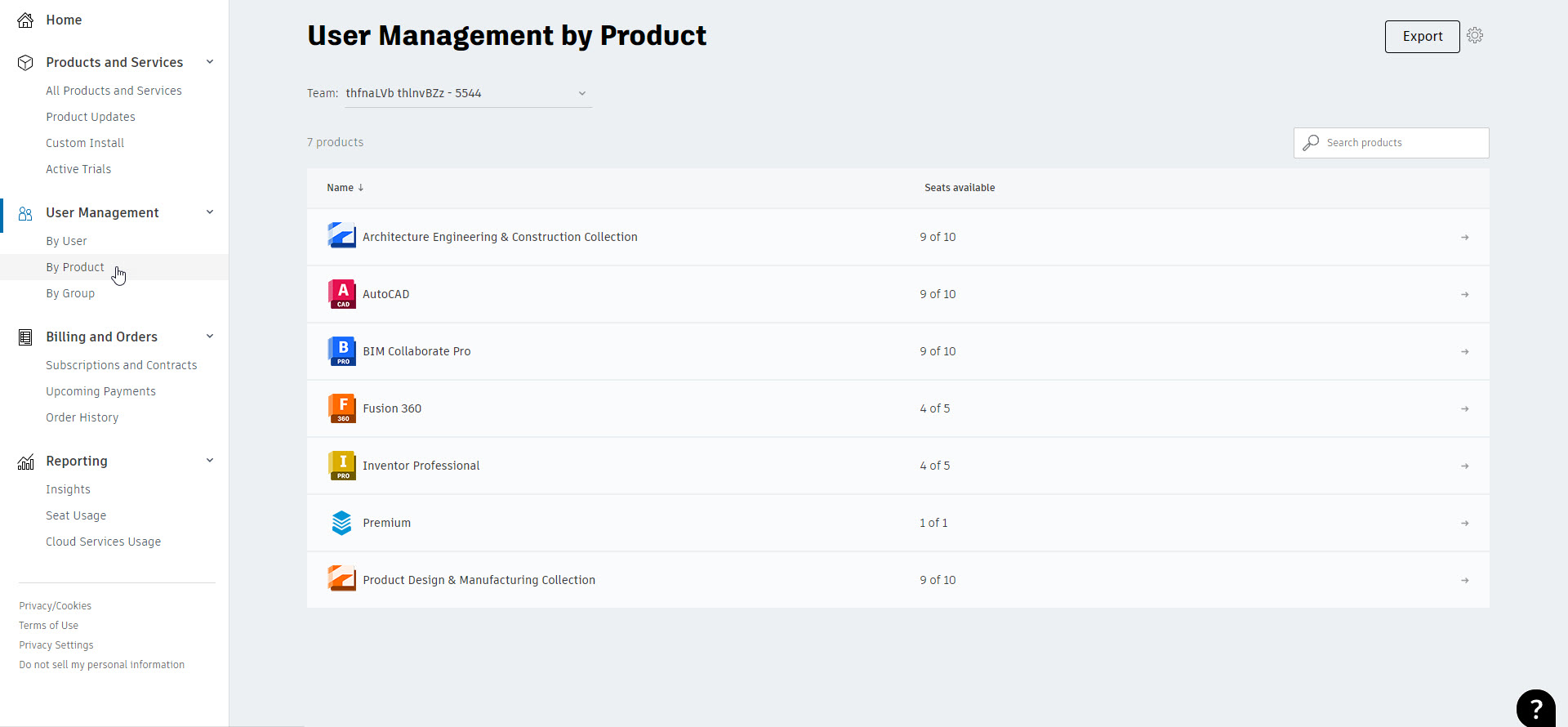Image resolution: width=1568 pixels, height=727 pixels.
Task: Collapse the Billing and Orders section chevron
Action: 210,337
